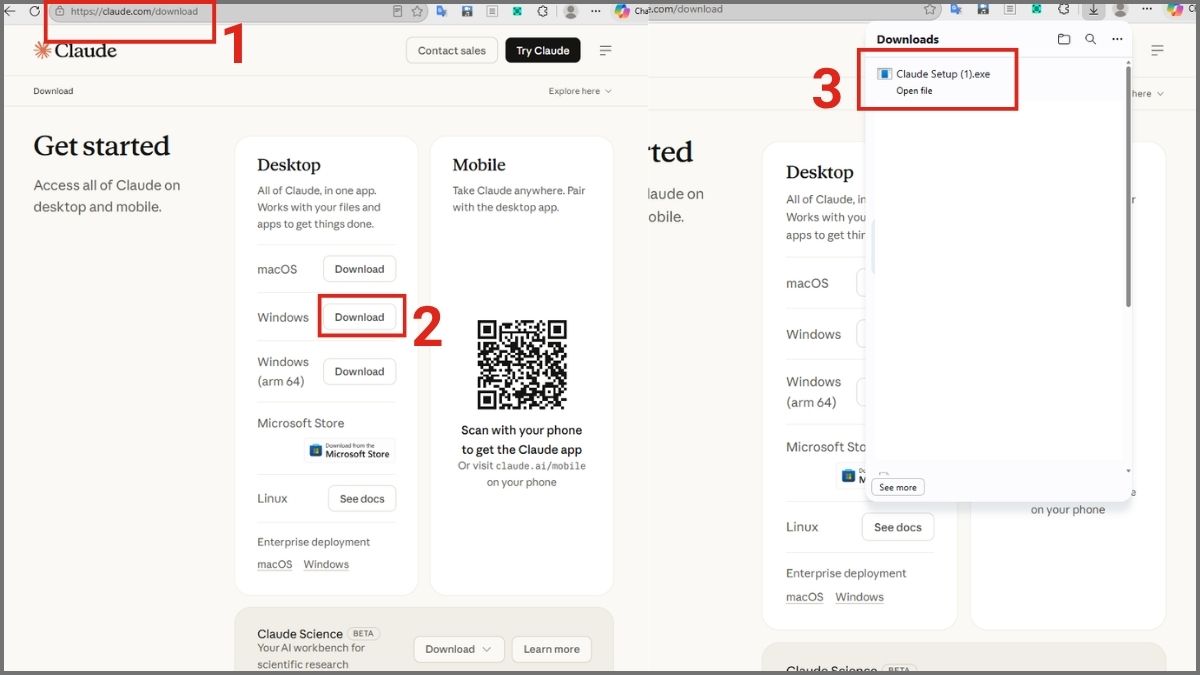View site info via left browser's padlock icon
Image resolution: width=1200 pixels, height=675 pixels.
click(x=59, y=11)
